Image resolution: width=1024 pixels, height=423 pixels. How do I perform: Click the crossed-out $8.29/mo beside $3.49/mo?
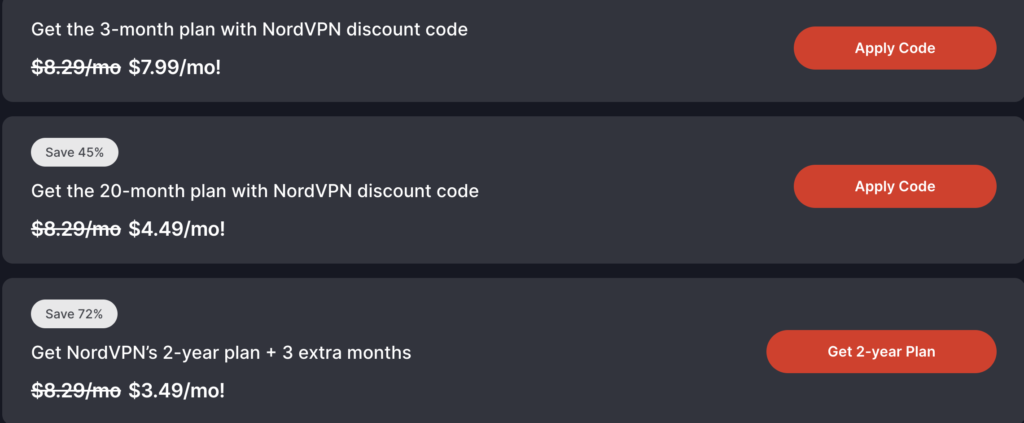pos(76,390)
